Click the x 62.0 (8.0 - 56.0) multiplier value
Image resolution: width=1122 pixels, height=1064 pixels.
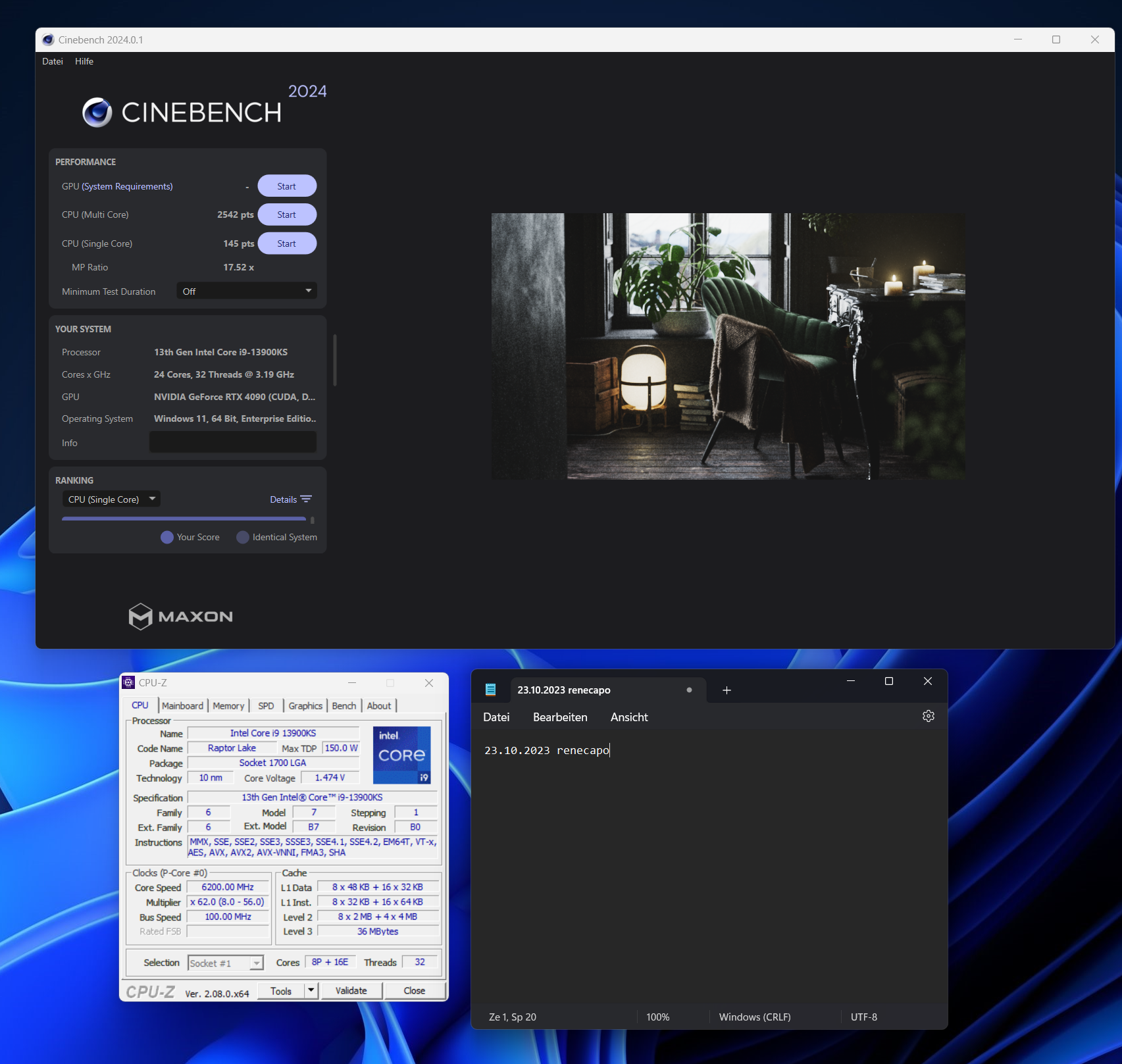point(228,902)
